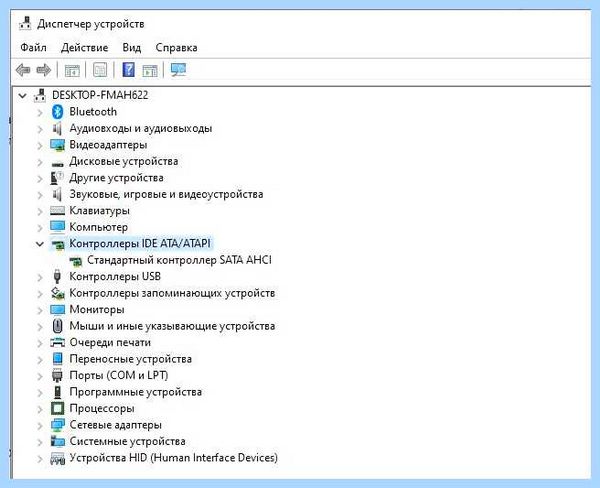
Task: Click the speaker icon beside Аудиовходы и аудиовыходы
Action: point(57,128)
